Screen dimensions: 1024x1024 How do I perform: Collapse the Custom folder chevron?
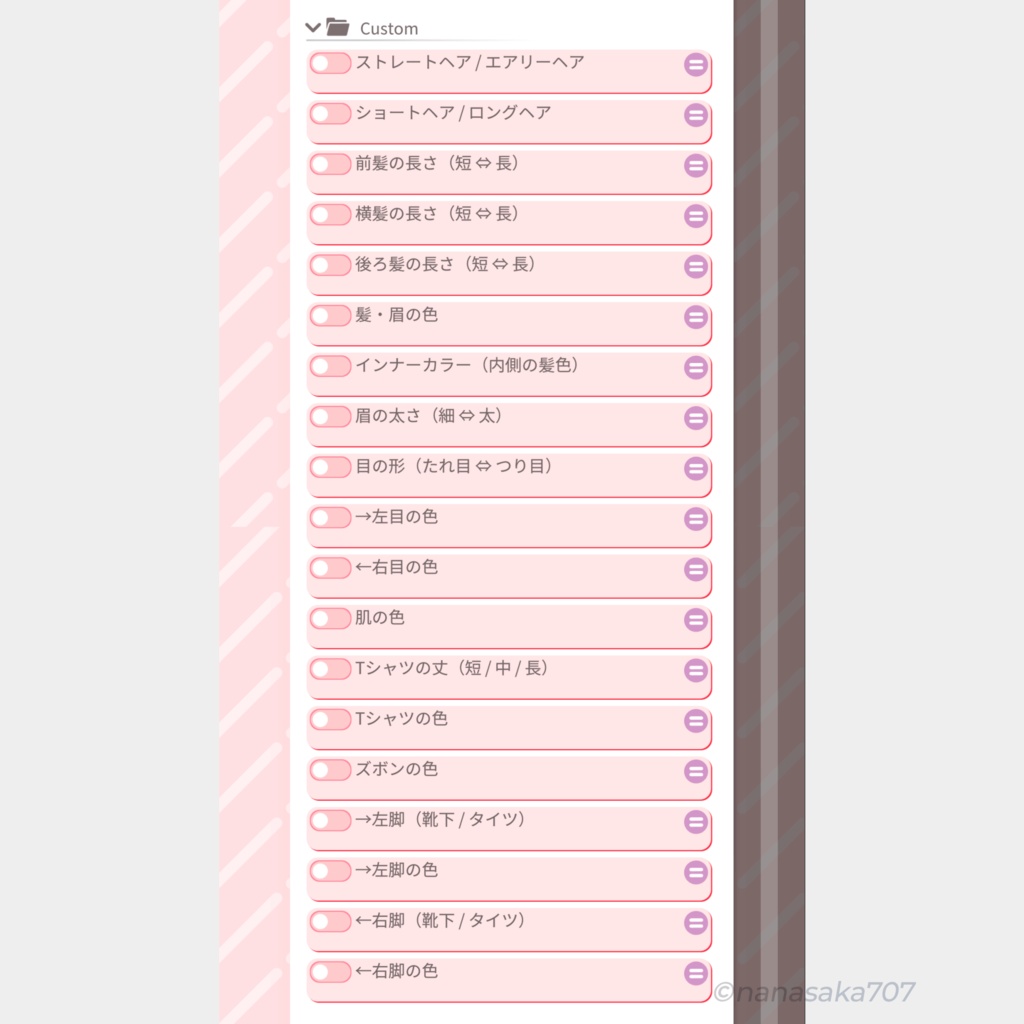pos(313,27)
